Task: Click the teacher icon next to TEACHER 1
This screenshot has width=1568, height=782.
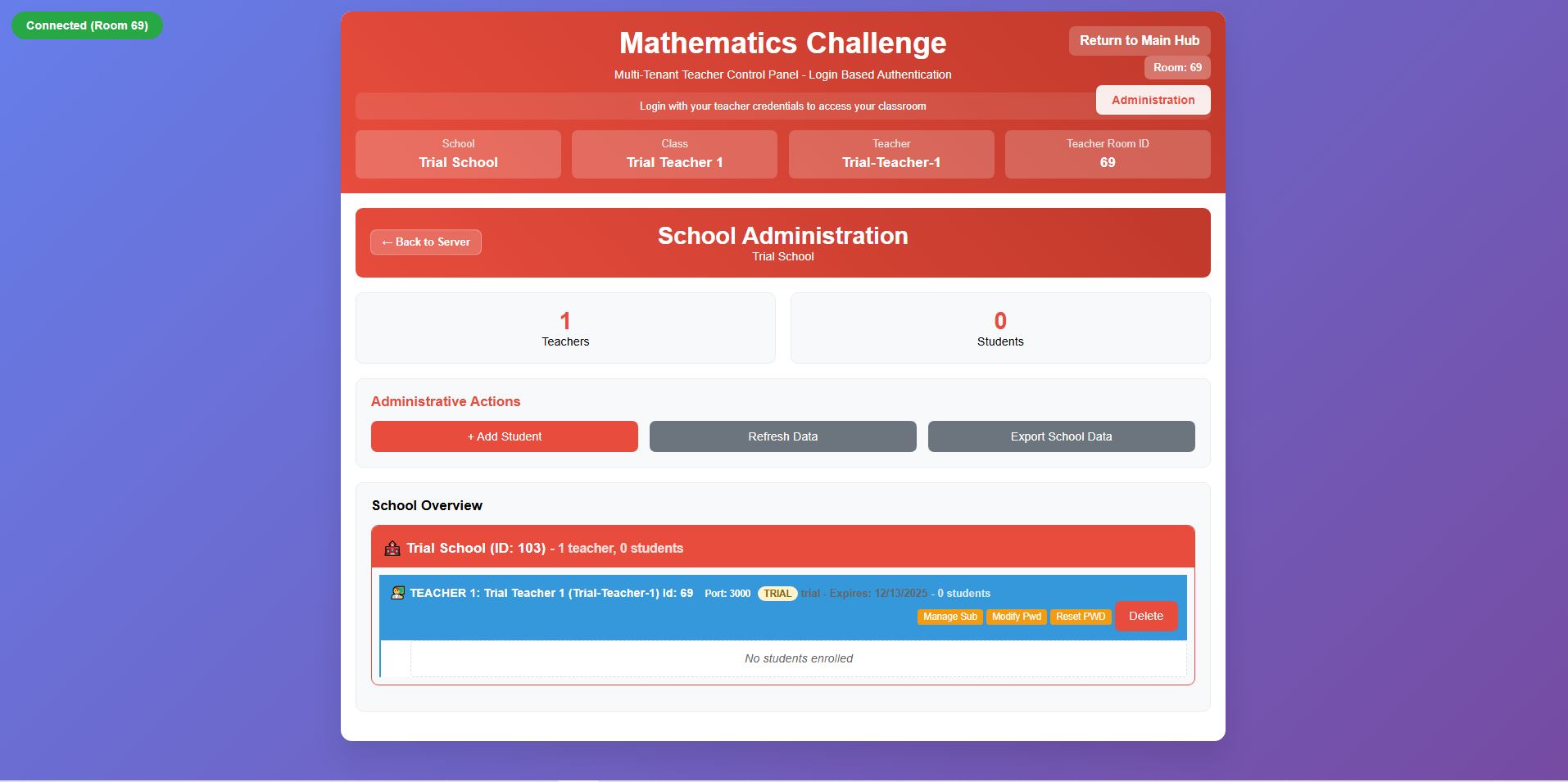Action: (398, 591)
